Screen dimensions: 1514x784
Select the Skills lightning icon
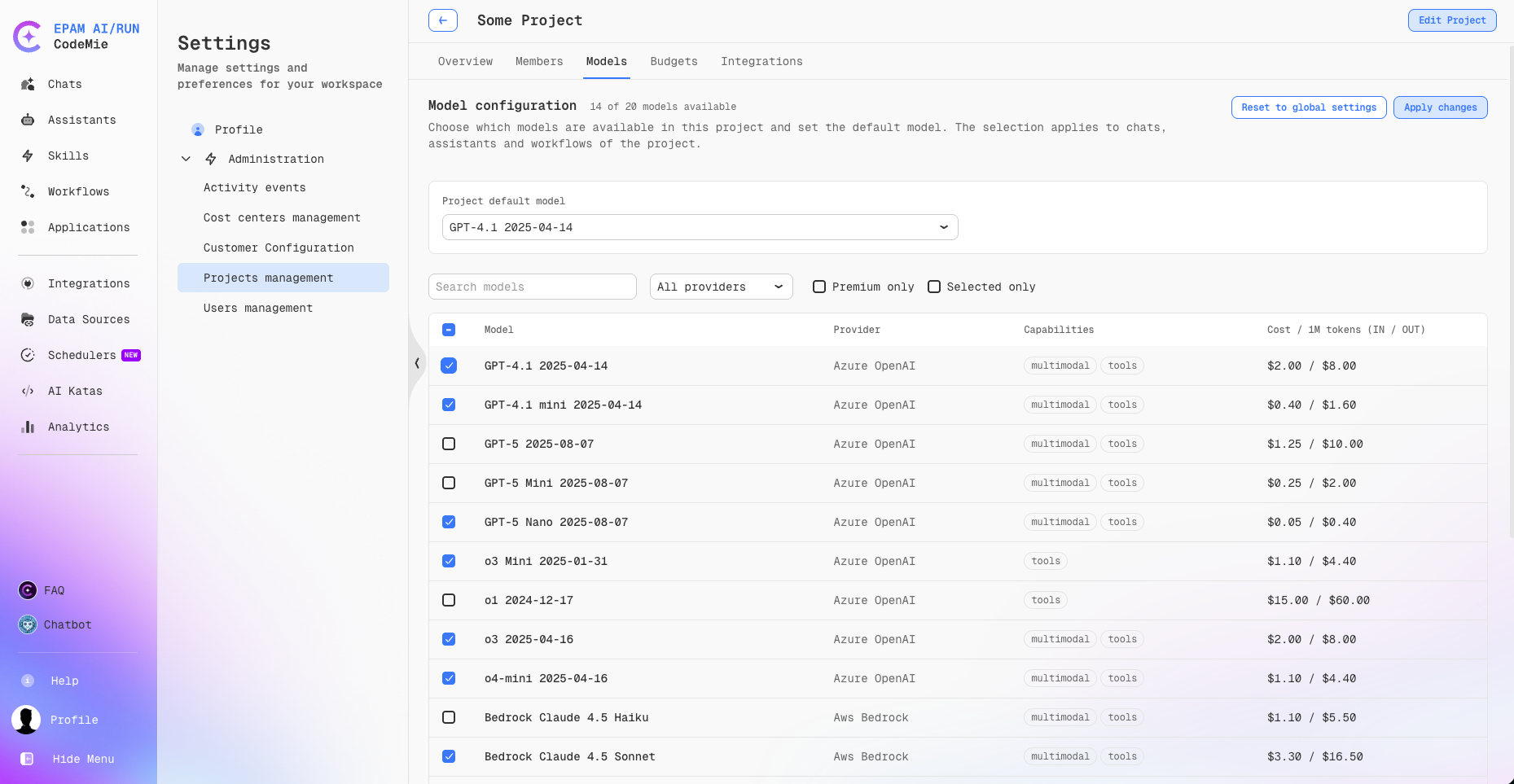coord(28,155)
